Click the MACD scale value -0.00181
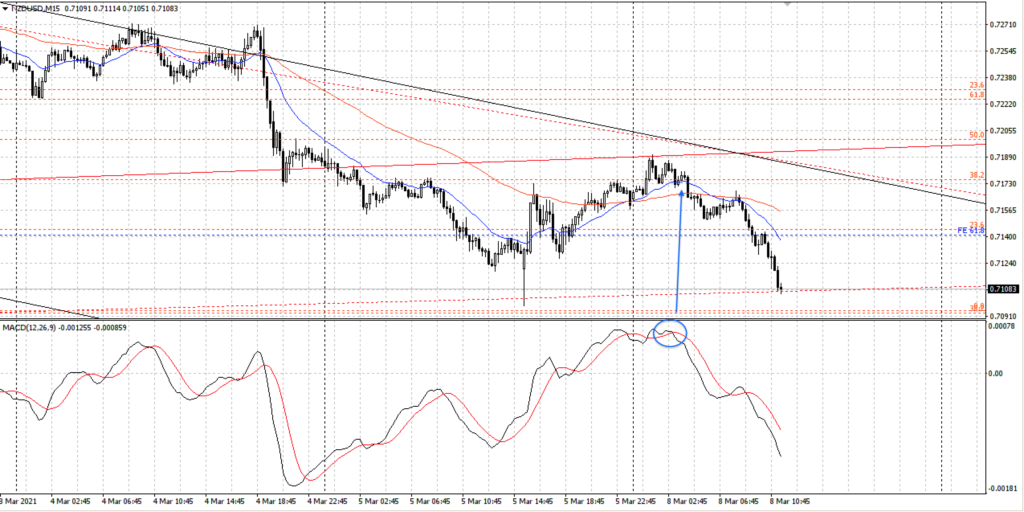The height and width of the screenshot is (512, 1024). [1002, 488]
